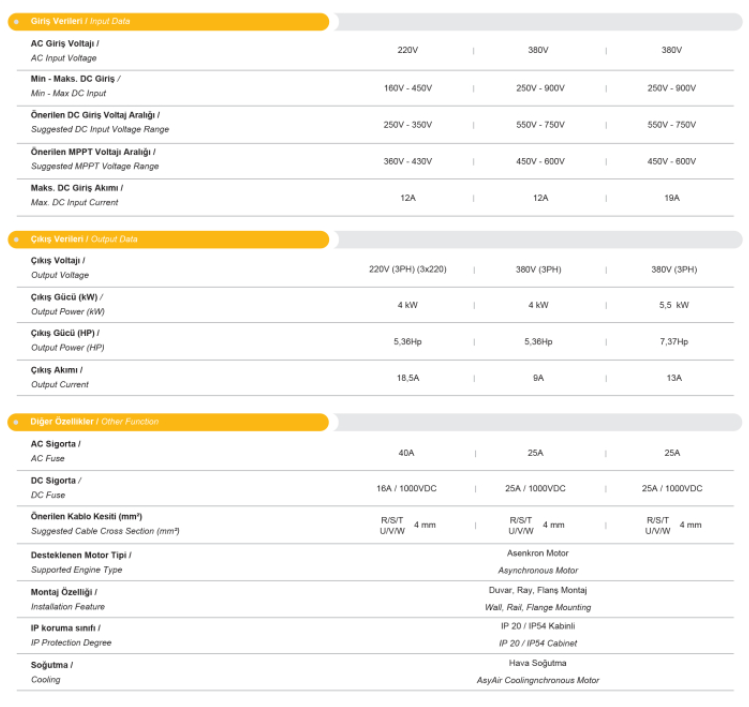Screen dimensions: 749x707
Task: Click the 160V - 450V DC input value
Action: click(407, 88)
